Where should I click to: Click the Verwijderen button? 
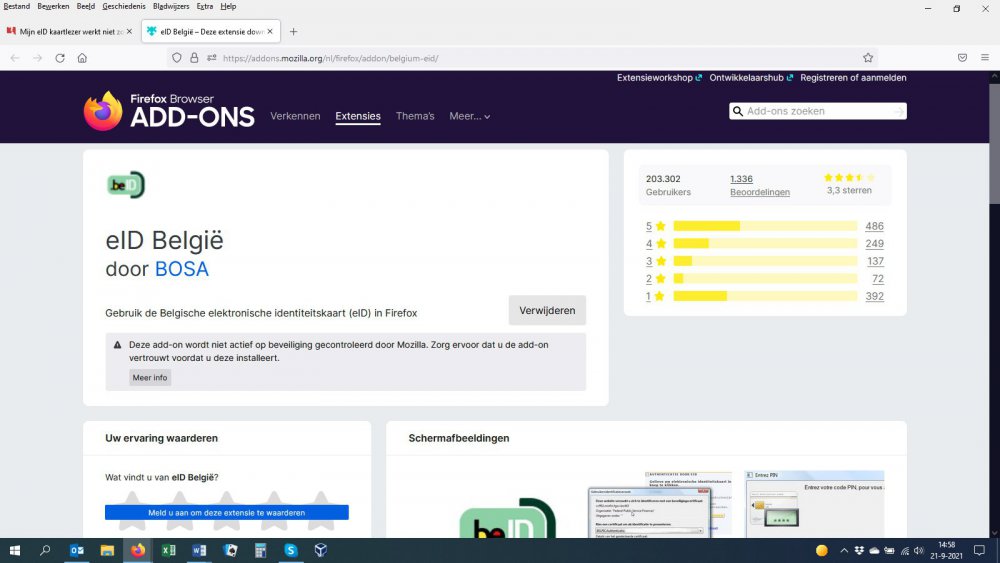[547, 311]
